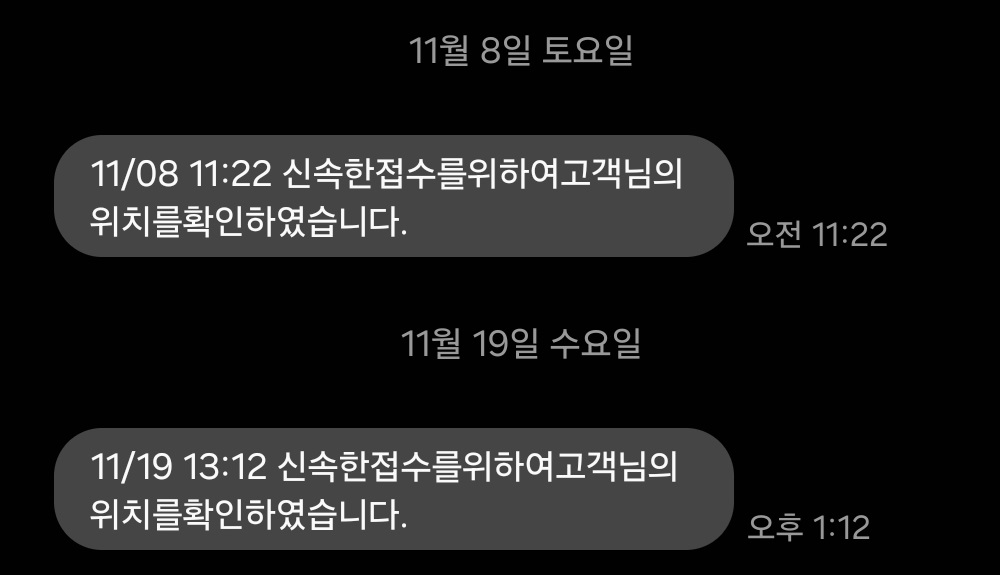Tap the 19일 day number in second header

tap(506, 344)
